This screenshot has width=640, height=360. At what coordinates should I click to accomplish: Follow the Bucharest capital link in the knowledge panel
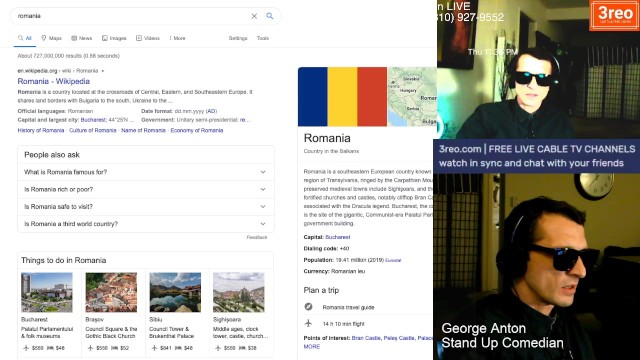338,237
